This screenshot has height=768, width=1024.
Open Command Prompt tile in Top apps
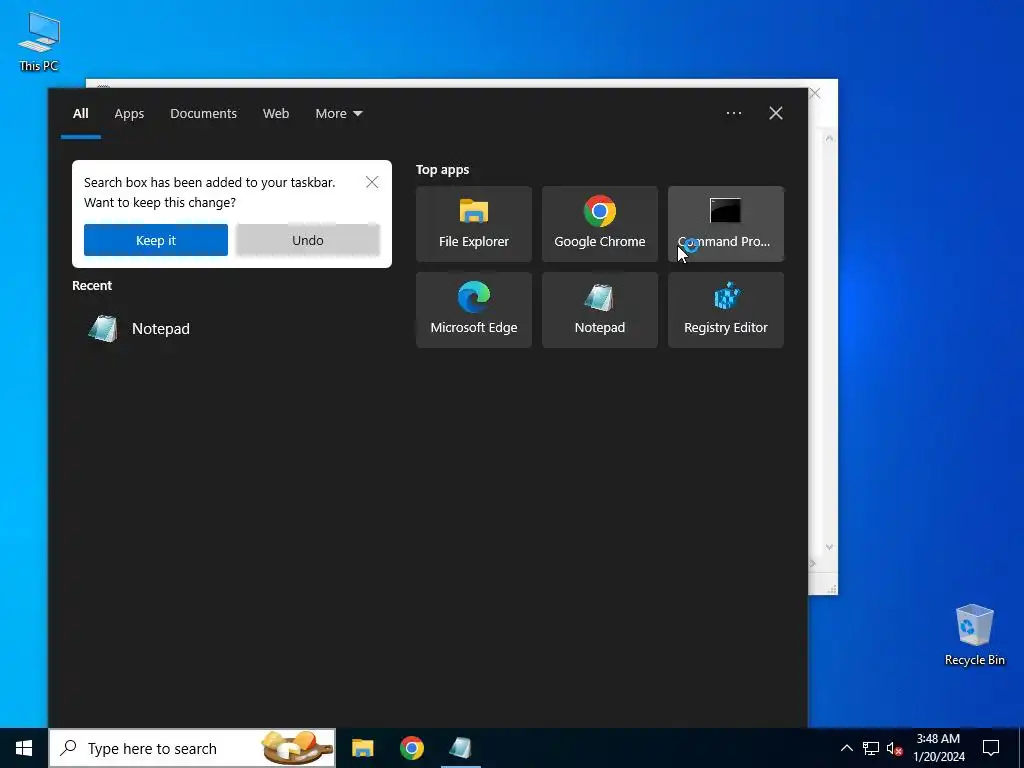tap(726, 224)
